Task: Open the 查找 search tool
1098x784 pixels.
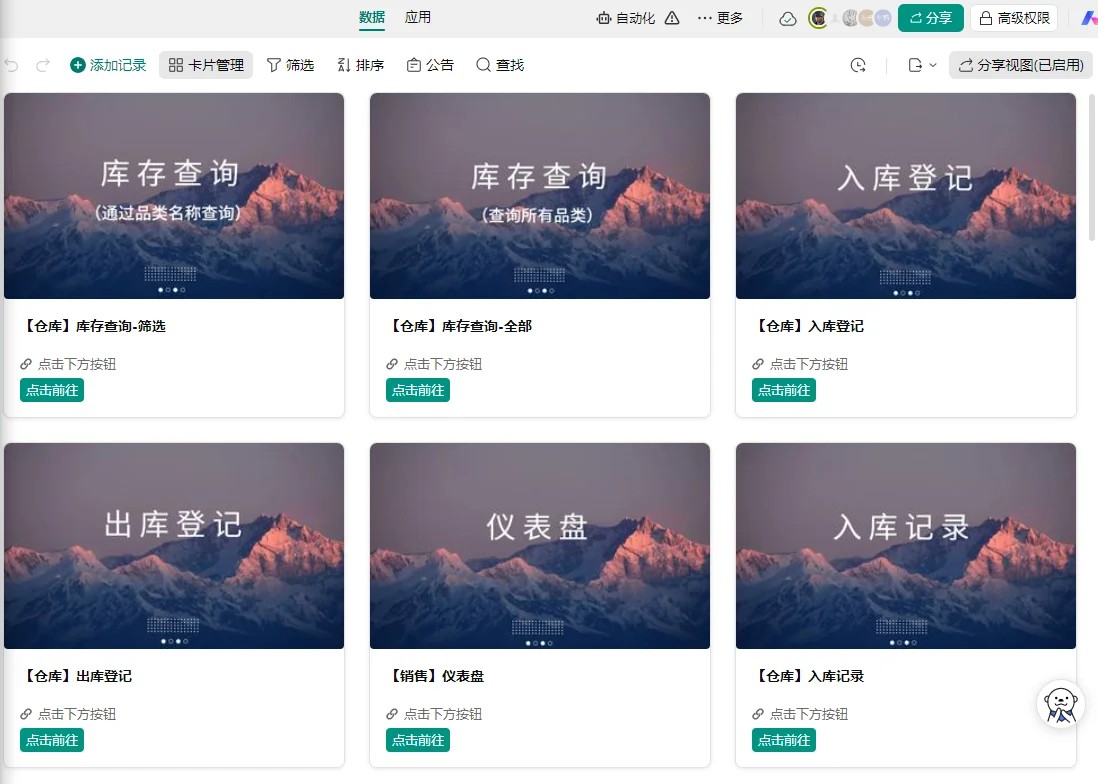Action: coord(500,65)
